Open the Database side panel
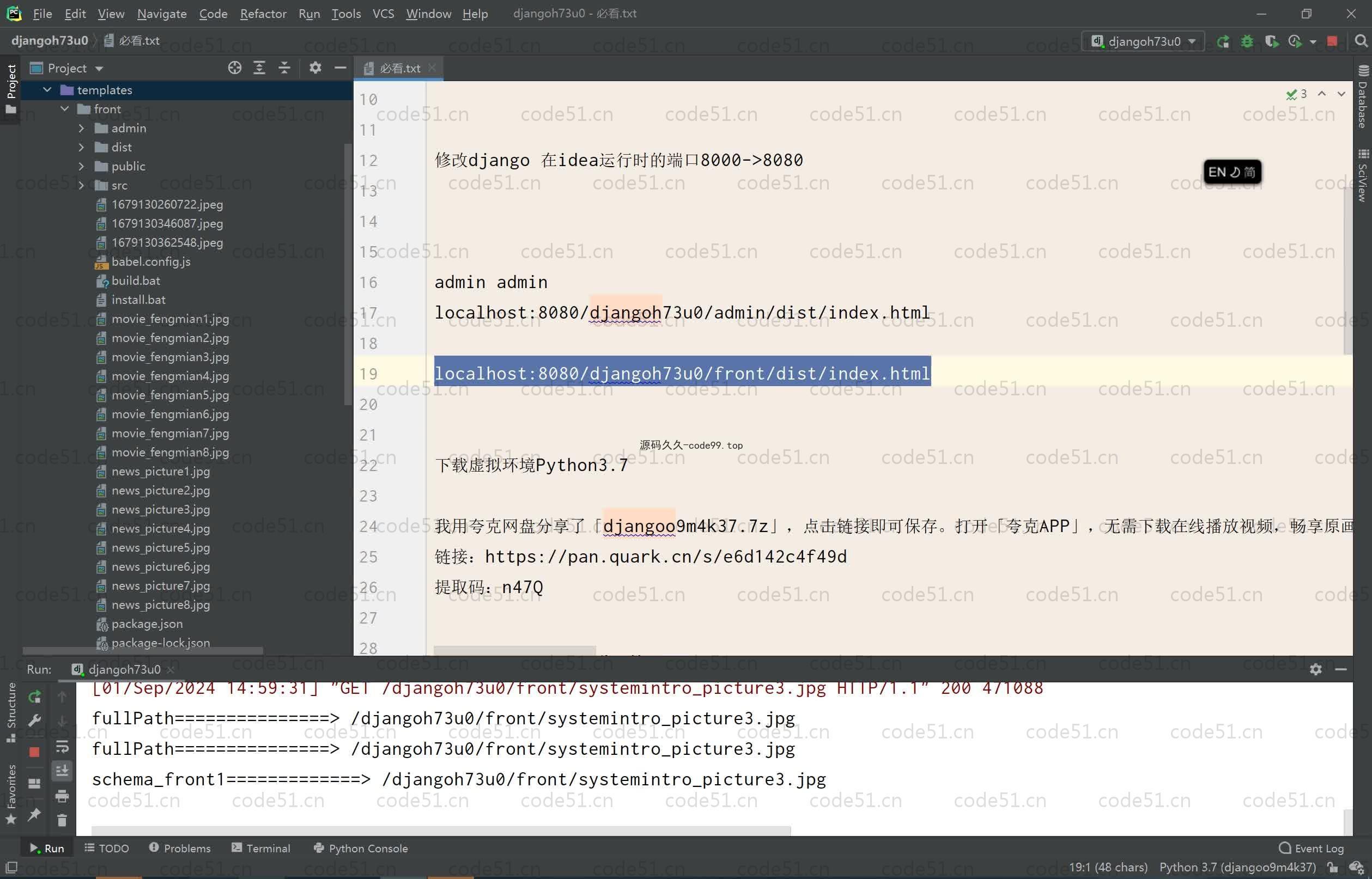 coord(1363,96)
